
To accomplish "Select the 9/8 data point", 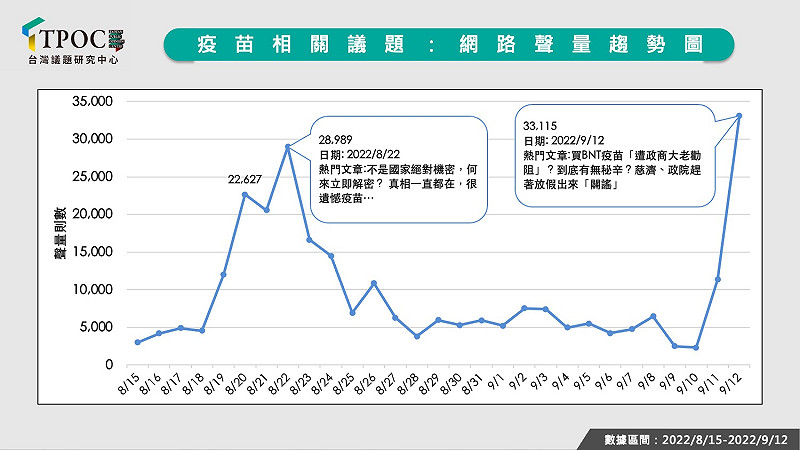I will 653,316.
